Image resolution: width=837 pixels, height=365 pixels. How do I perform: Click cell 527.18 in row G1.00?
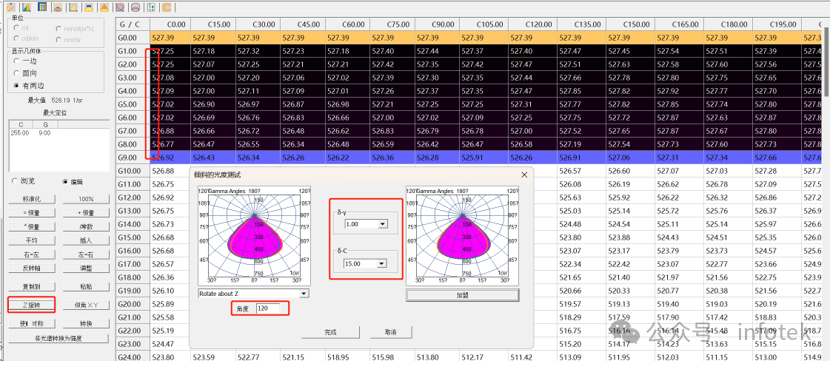pos(214,51)
